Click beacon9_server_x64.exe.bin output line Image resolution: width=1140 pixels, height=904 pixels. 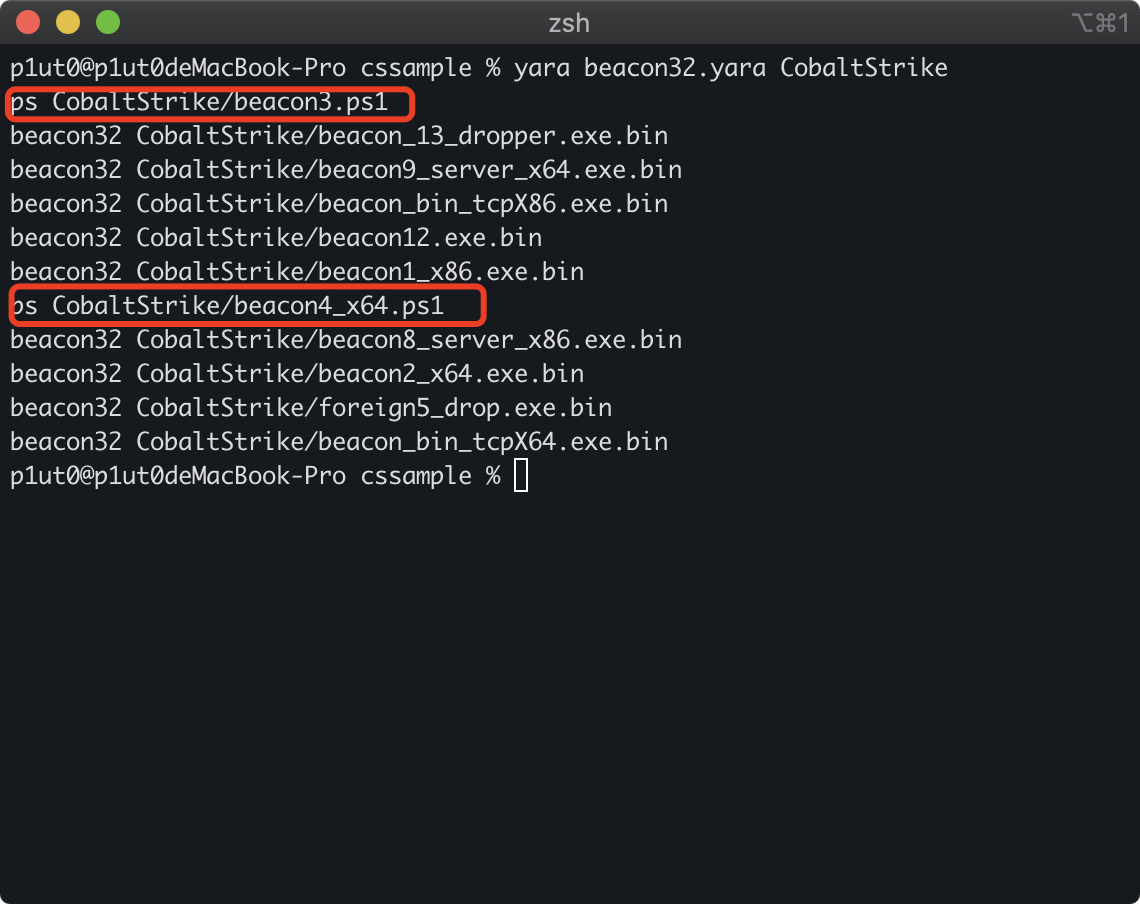(346, 170)
